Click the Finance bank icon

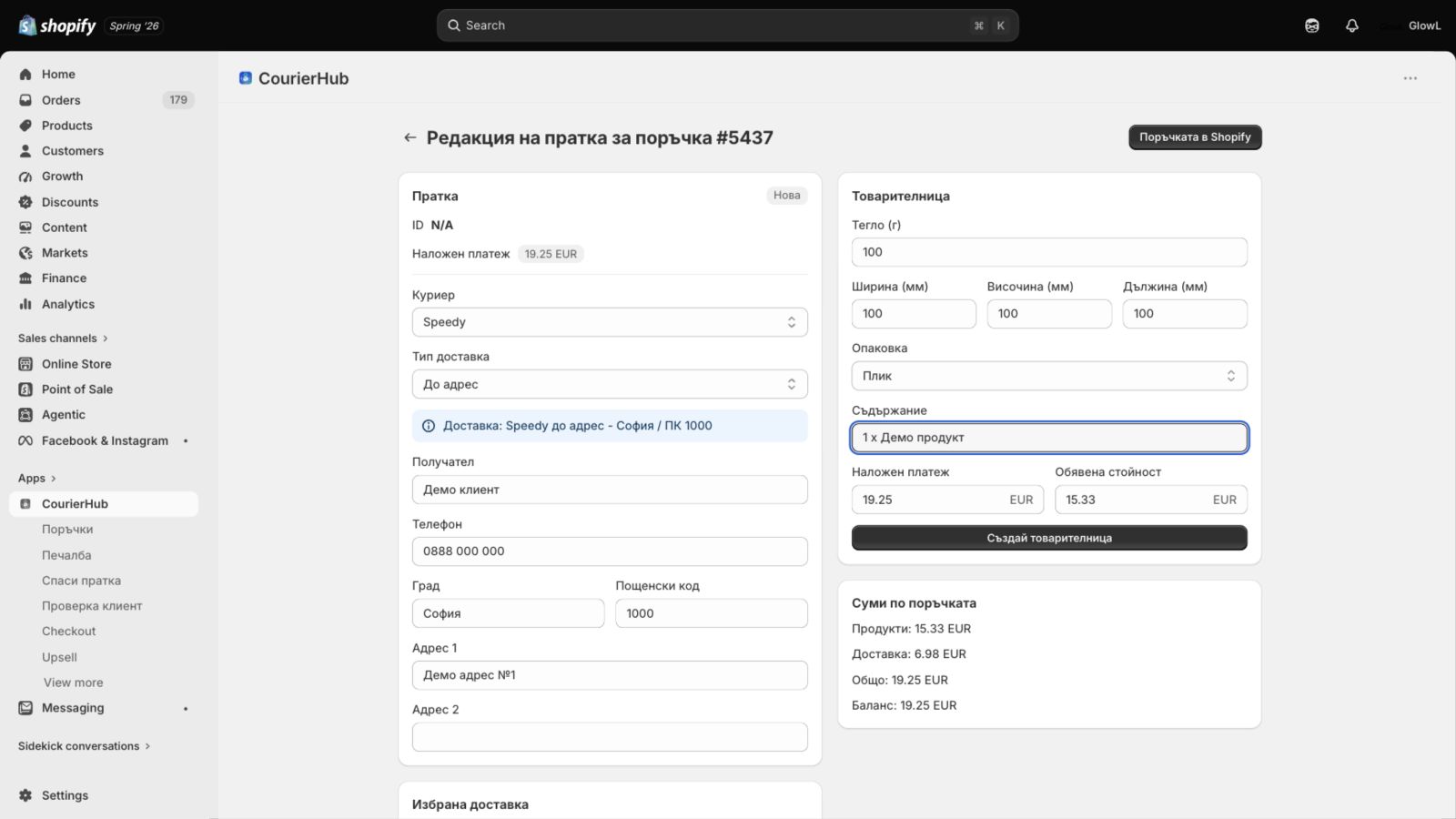pos(25,278)
